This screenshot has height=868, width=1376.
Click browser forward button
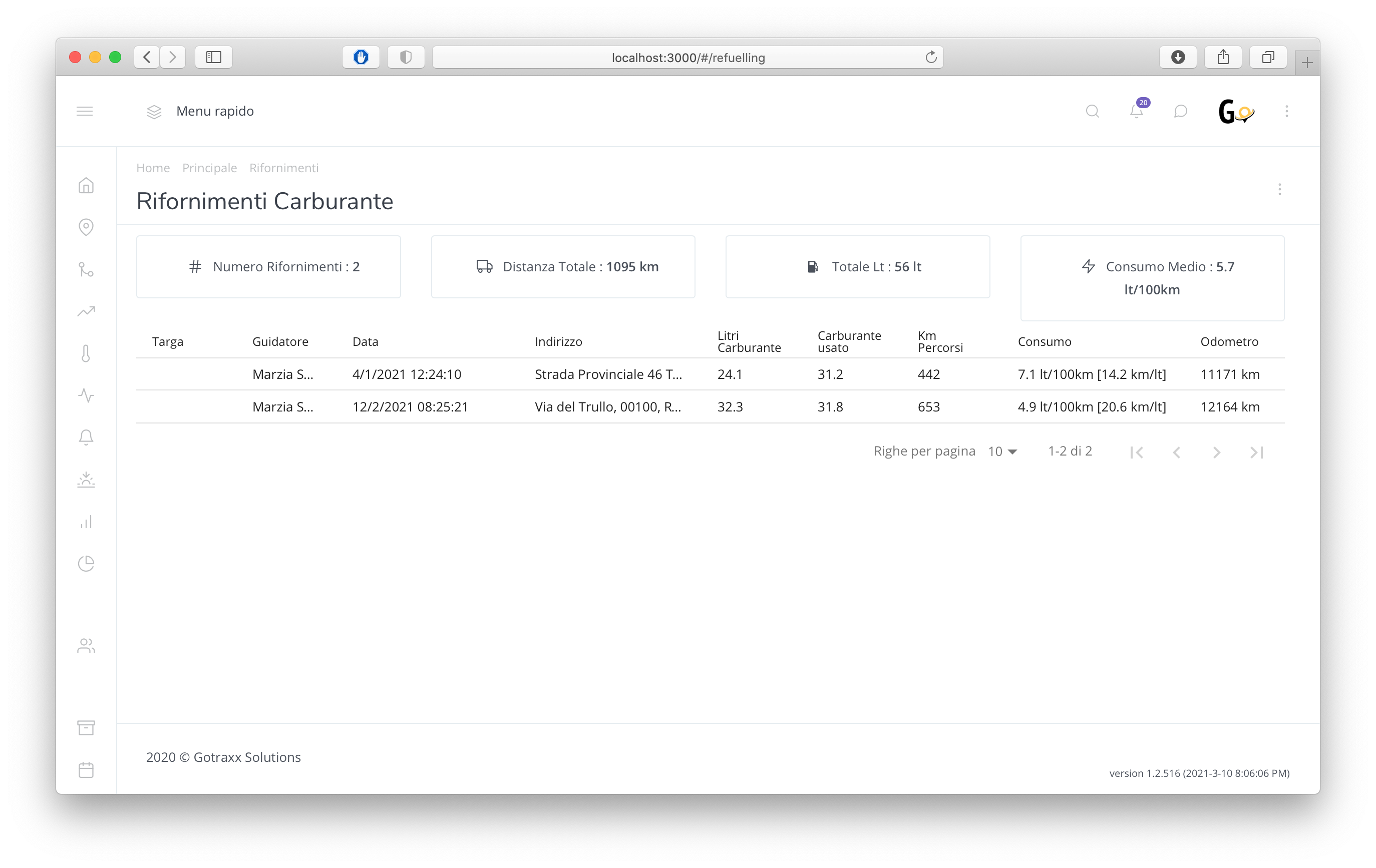(173, 57)
